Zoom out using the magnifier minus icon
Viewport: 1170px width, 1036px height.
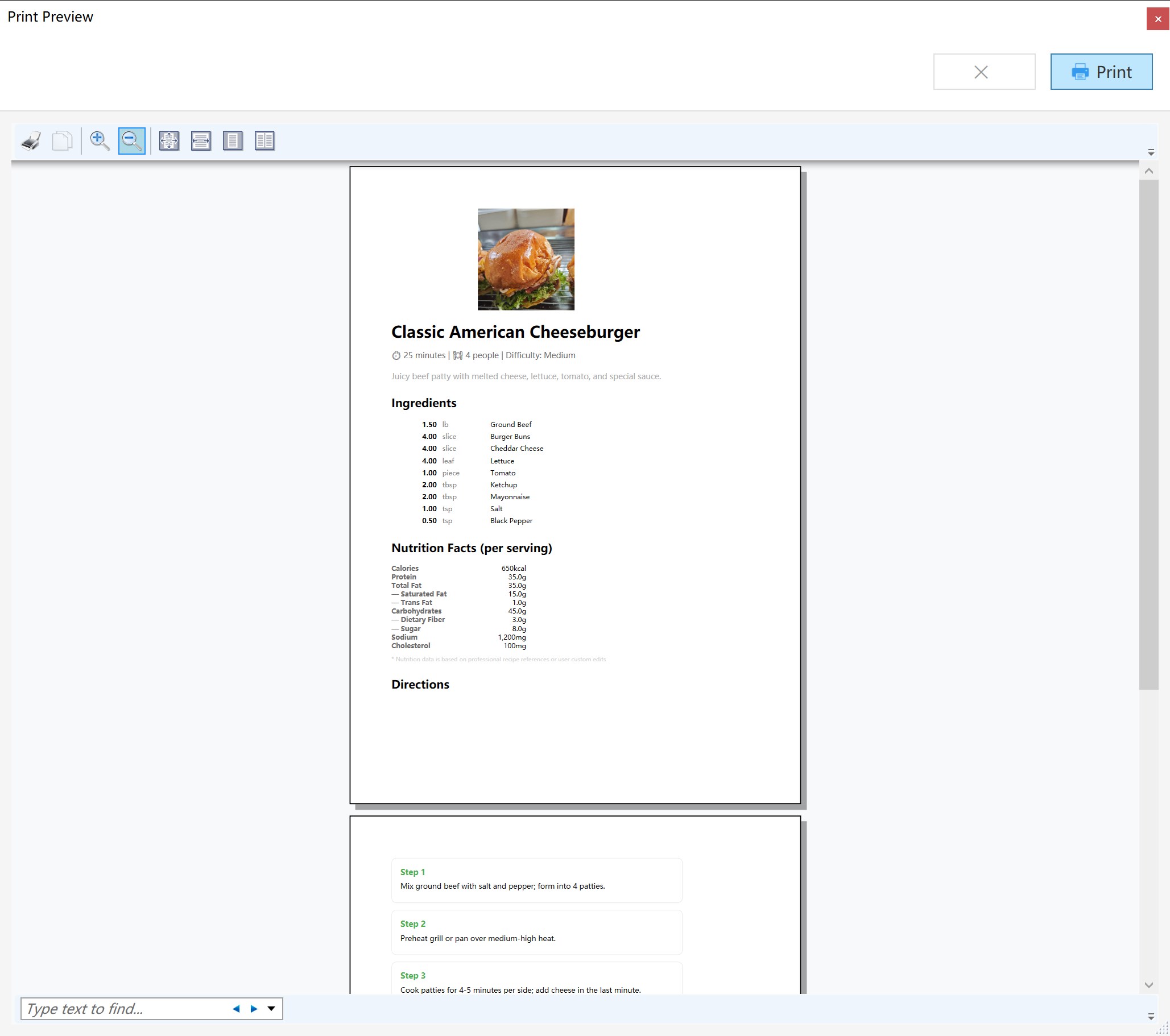tap(131, 141)
